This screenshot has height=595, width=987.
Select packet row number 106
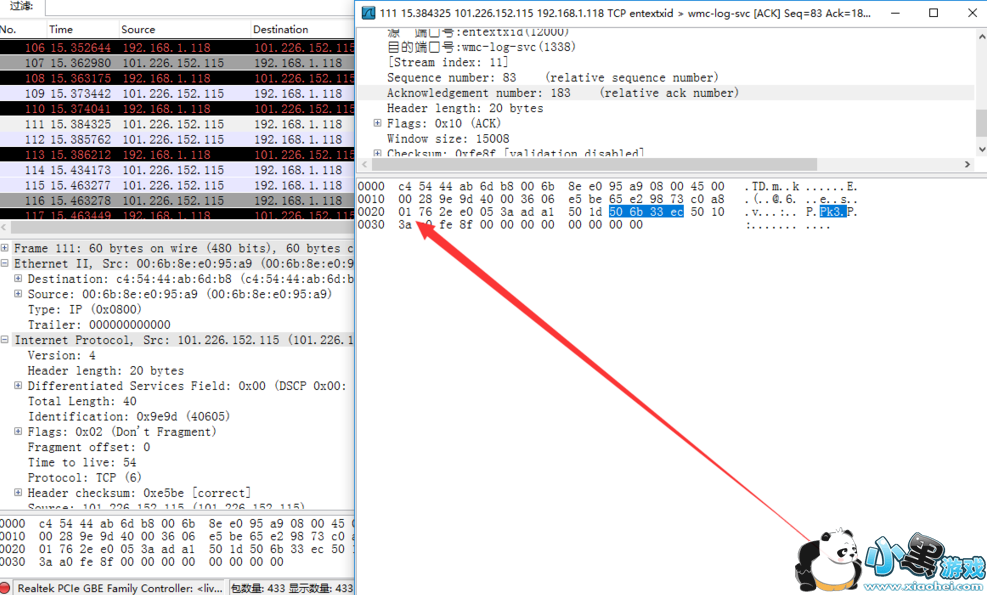[x=177, y=47]
